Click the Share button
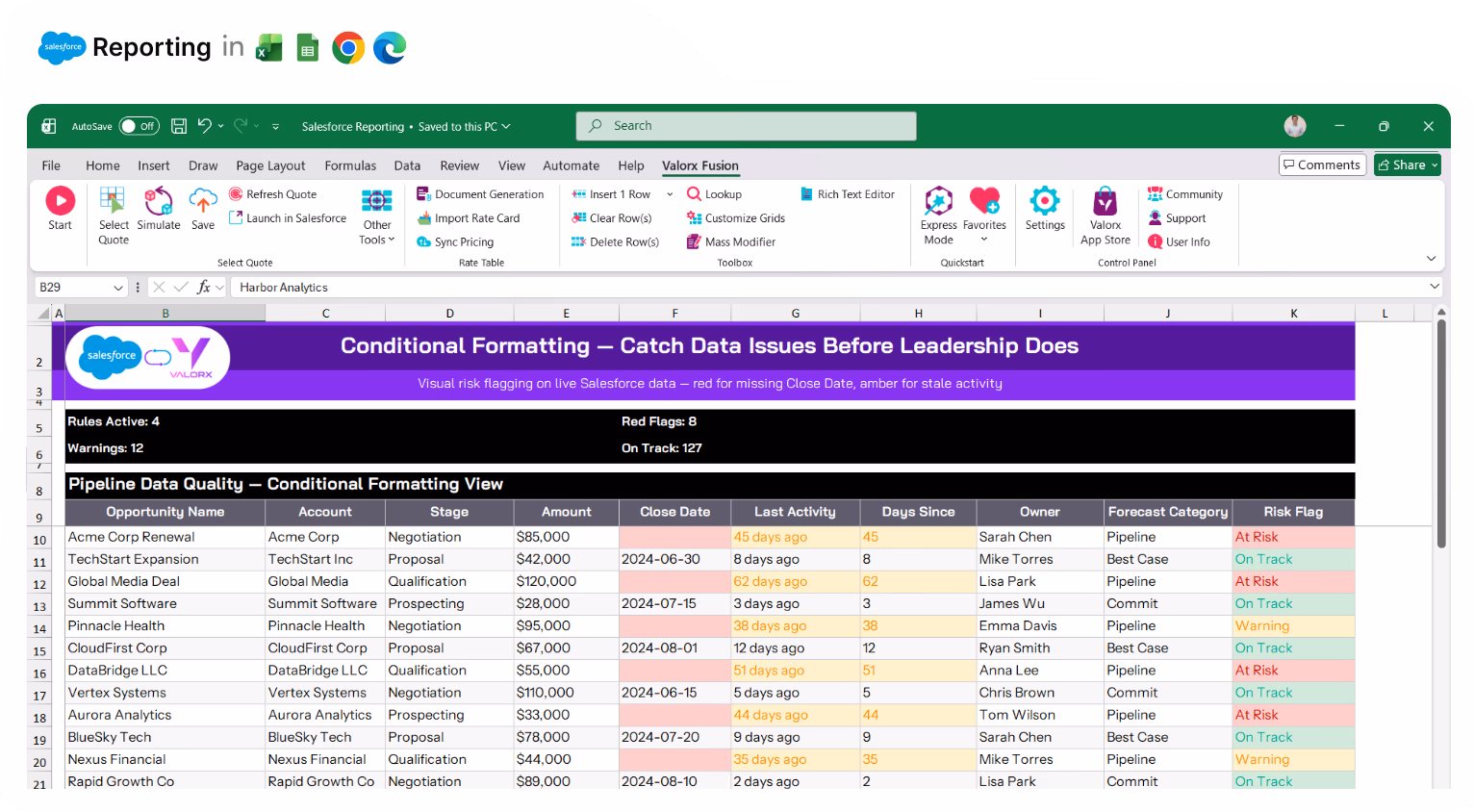The image size is (1474, 812). click(x=1407, y=165)
